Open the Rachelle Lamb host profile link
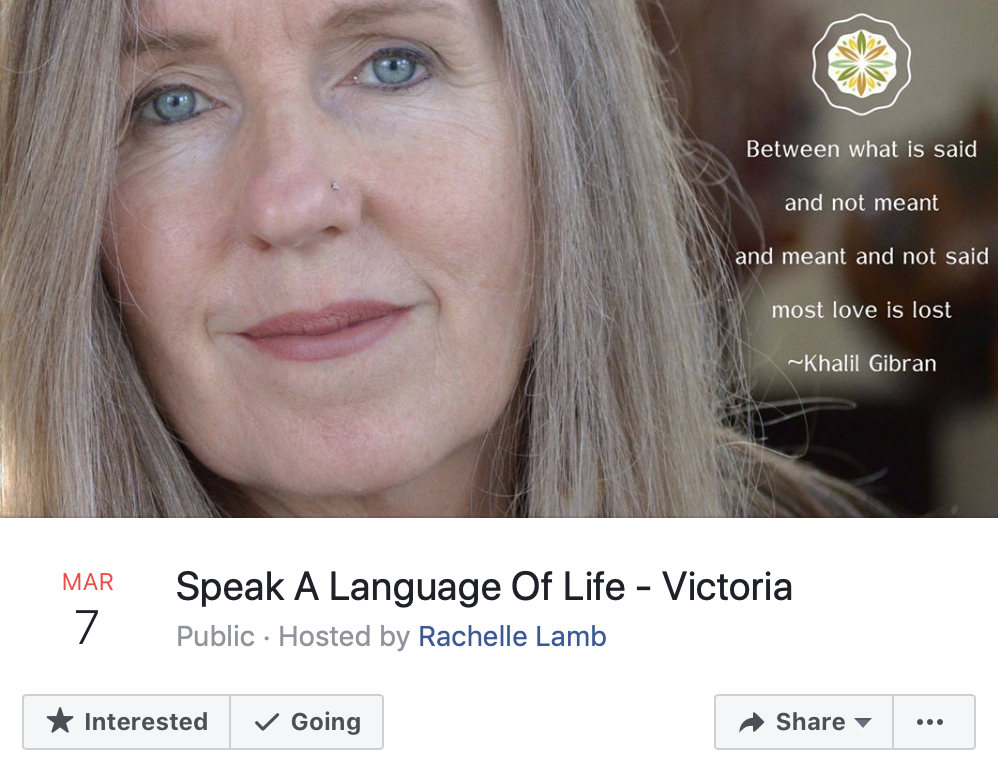 [x=512, y=636]
